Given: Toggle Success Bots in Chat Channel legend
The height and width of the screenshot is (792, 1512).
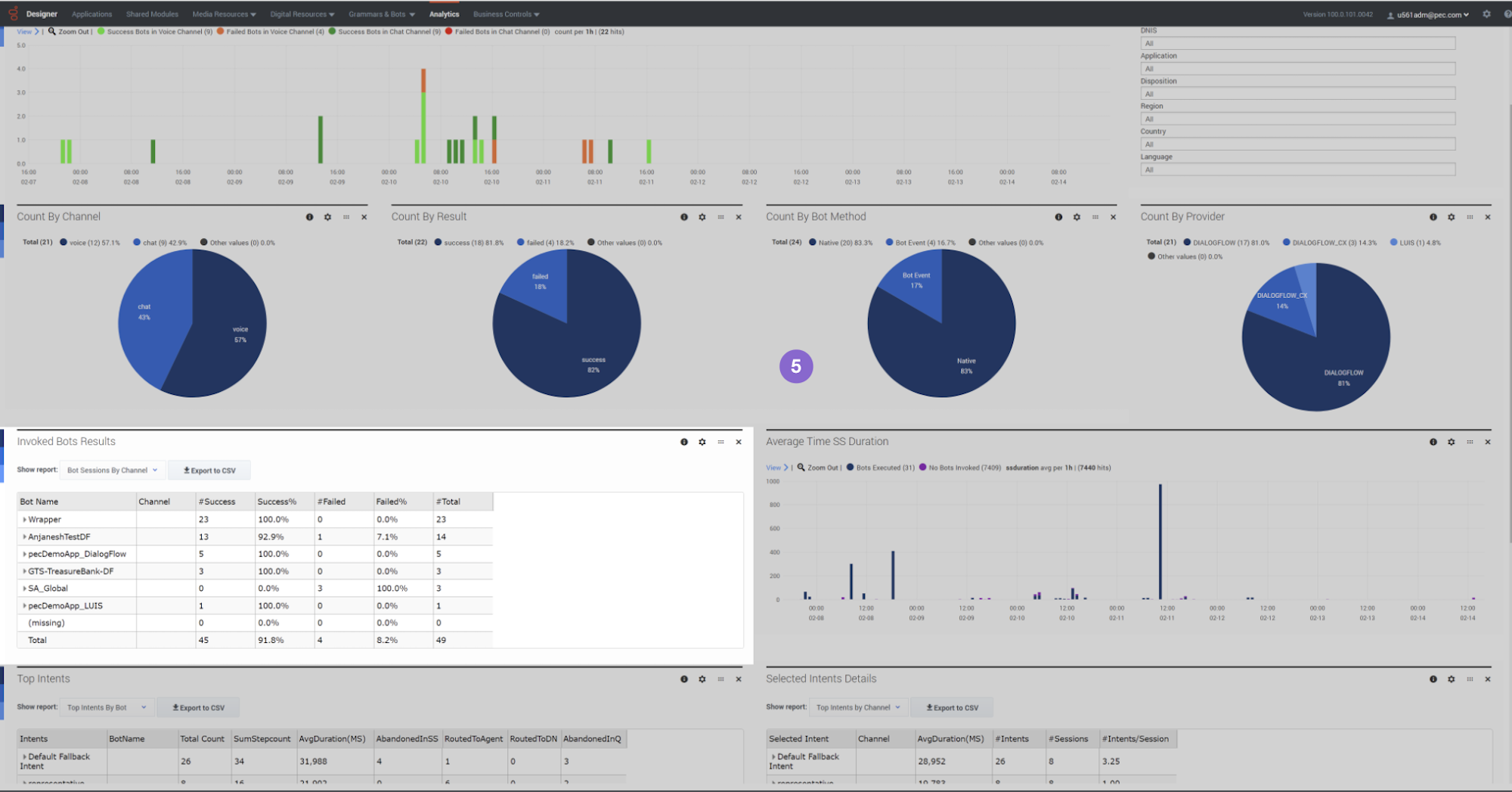Looking at the screenshot, I should coord(385,32).
